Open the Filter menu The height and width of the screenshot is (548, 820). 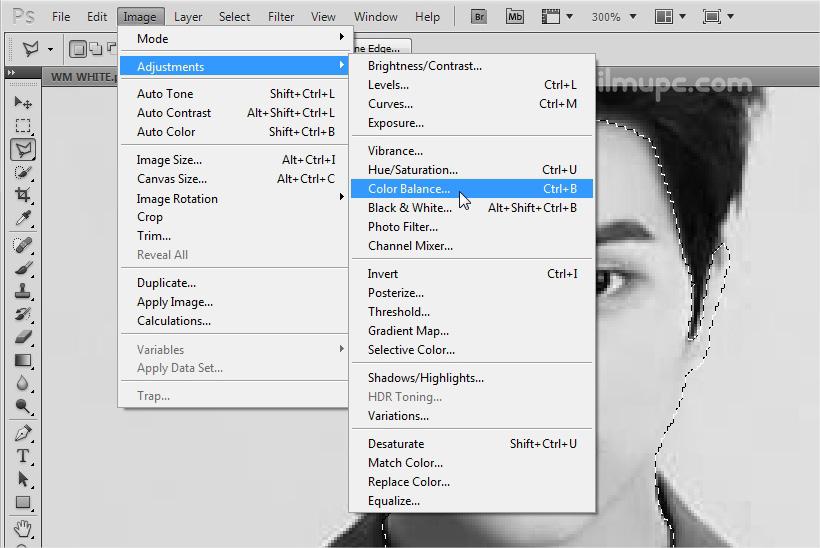[x=281, y=17]
